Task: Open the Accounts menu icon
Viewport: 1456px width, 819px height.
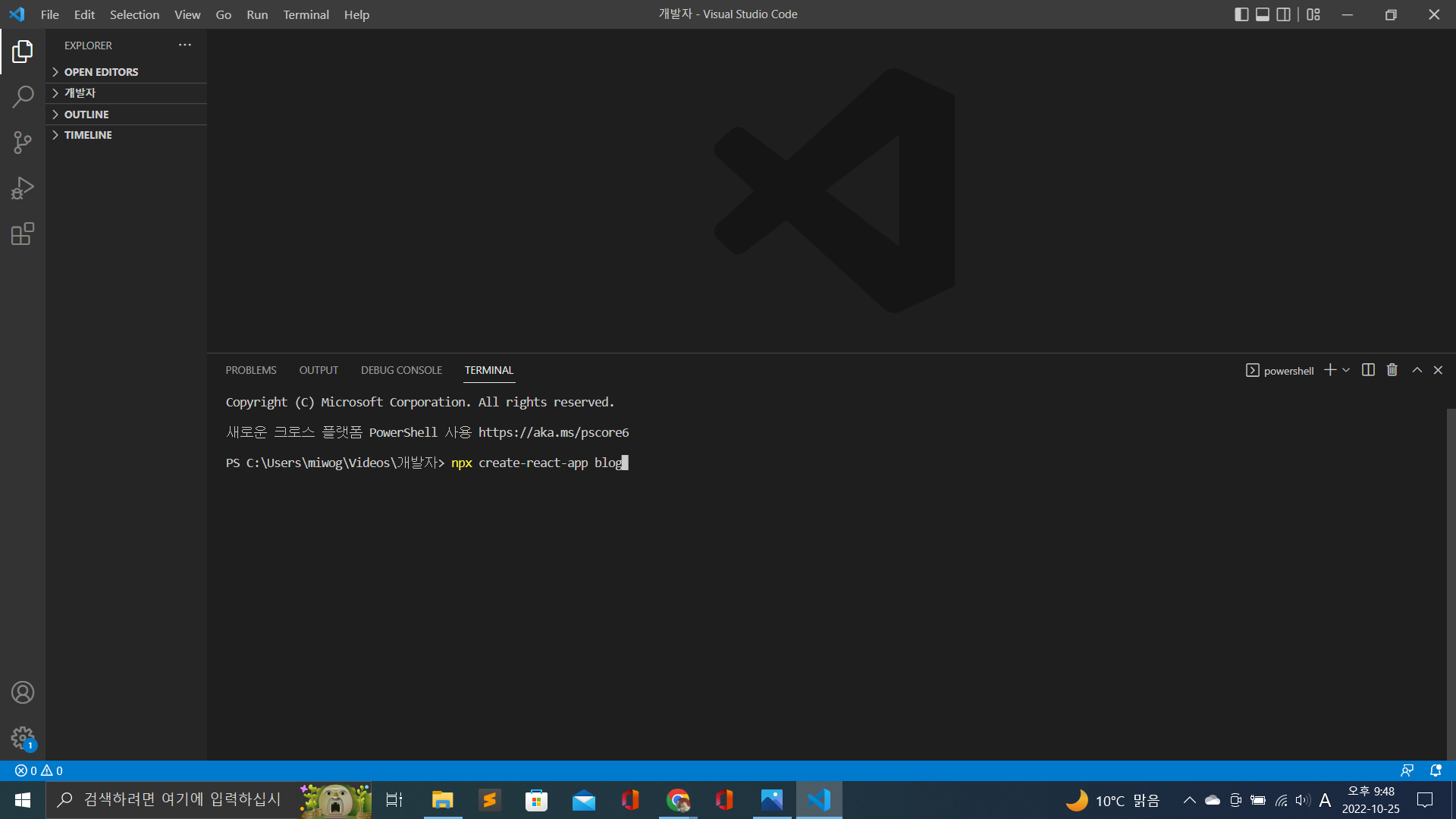Action: pyautogui.click(x=23, y=692)
